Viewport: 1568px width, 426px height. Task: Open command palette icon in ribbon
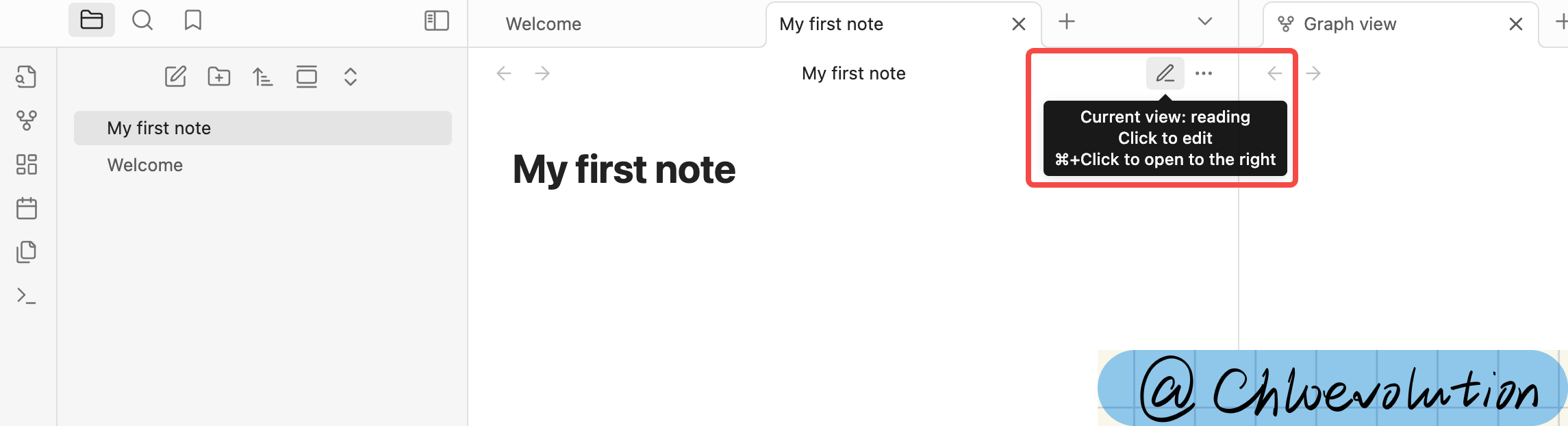click(27, 296)
